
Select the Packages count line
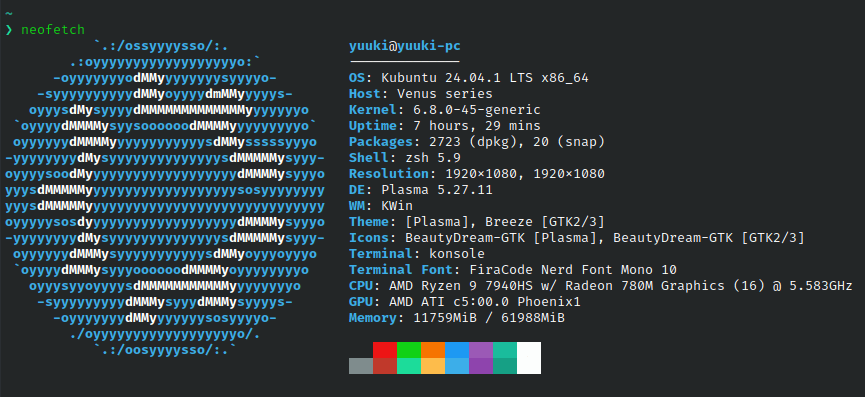477,142
